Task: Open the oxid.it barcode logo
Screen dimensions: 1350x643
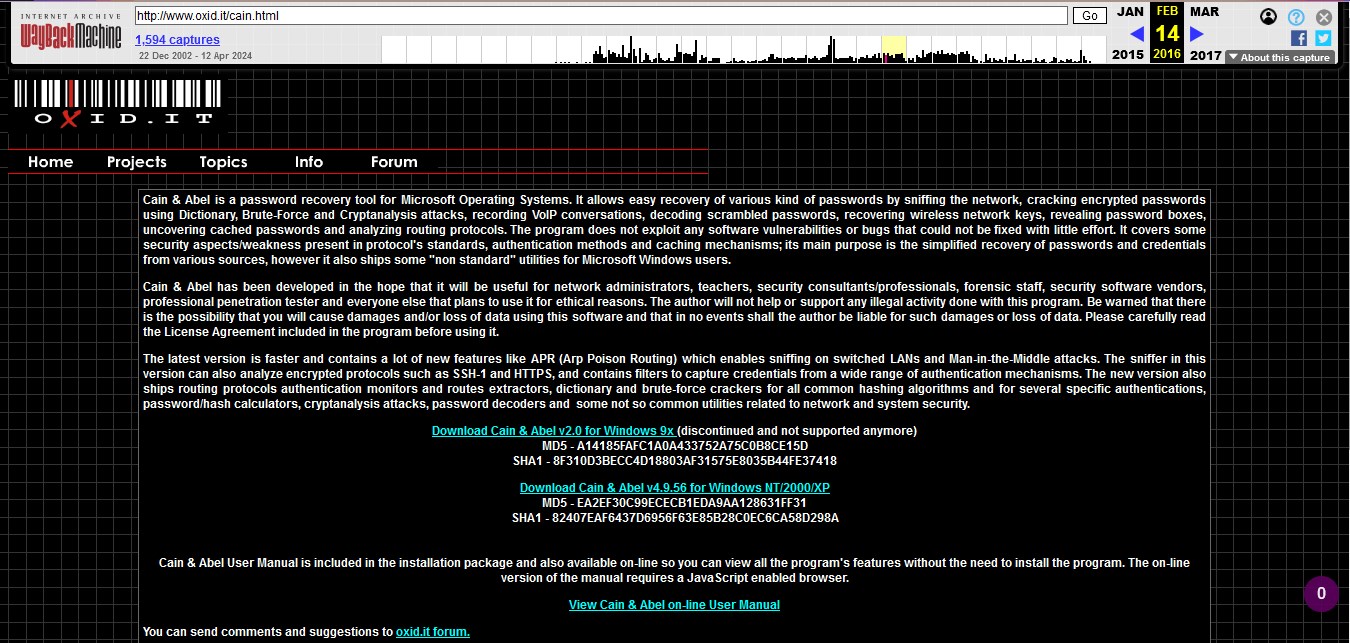Action: point(118,105)
